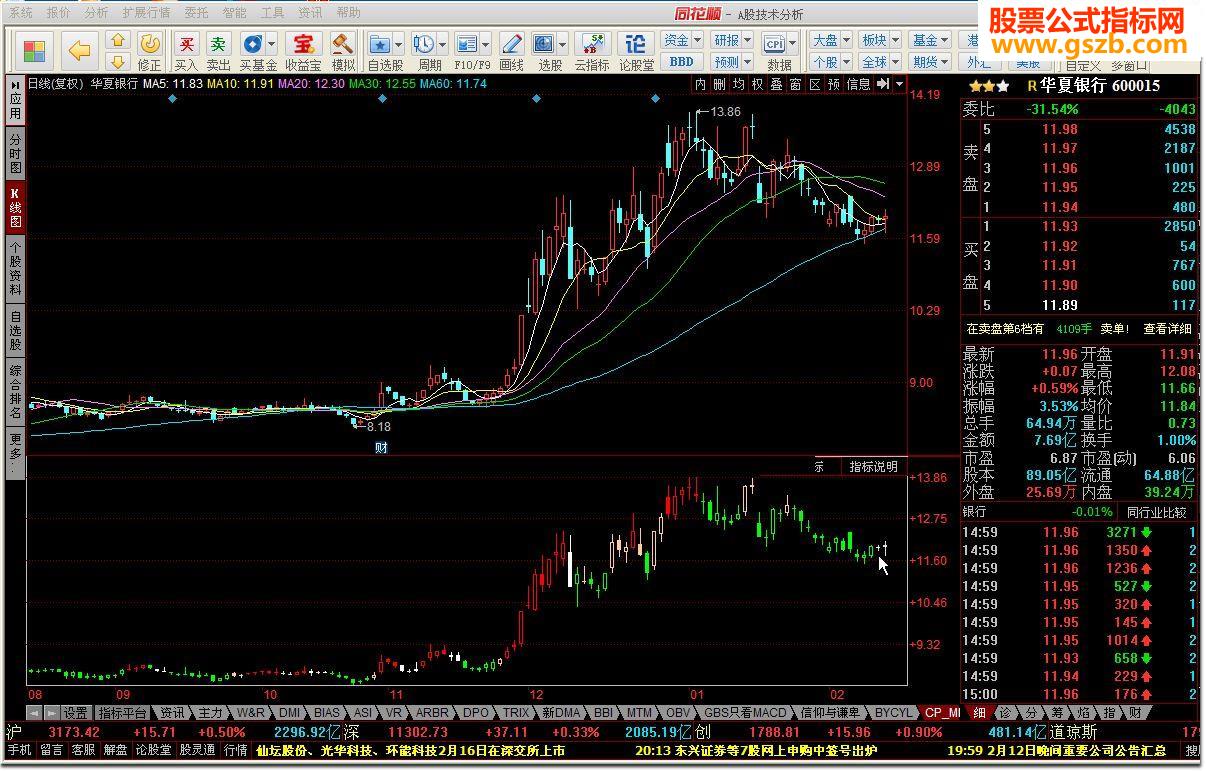Select the W&R indicator tab
Image resolution: width=1206 pixels, height=771 pixels.
[x=250, y=713]
